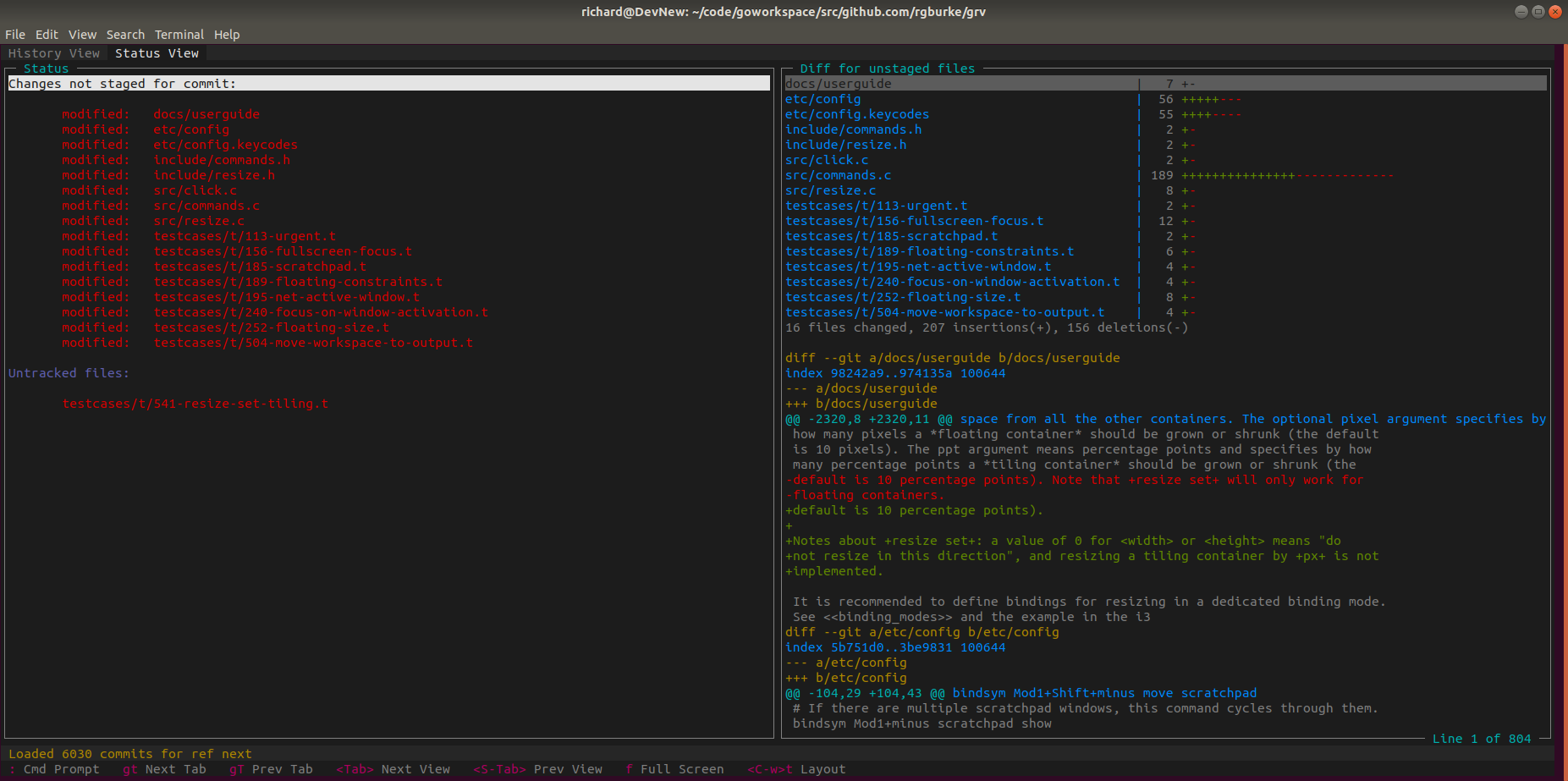Select modified 195-net-active-window.t in Status pane
The image size is (1568, 781).
click(x=241, y=297)
